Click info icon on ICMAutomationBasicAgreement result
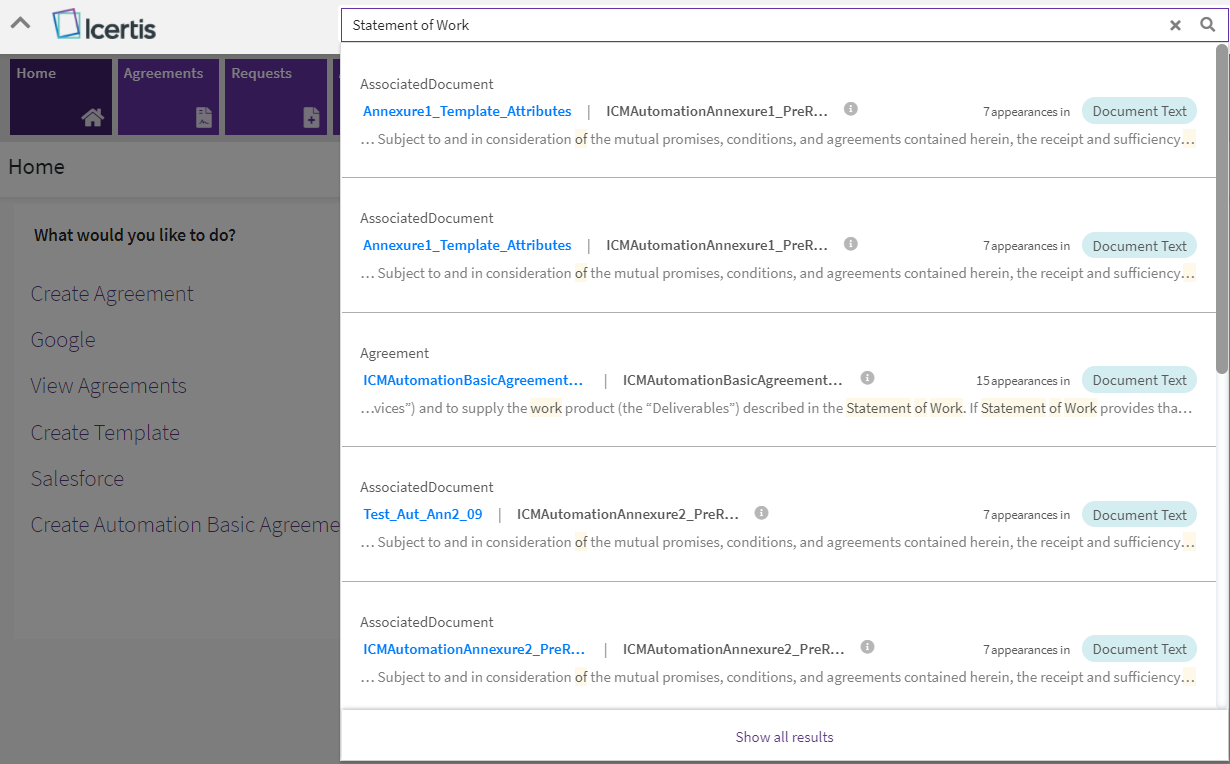Image resolution: width=1230 pixels, height=764 pixels. pyautogui.click(x=867, y=378)
